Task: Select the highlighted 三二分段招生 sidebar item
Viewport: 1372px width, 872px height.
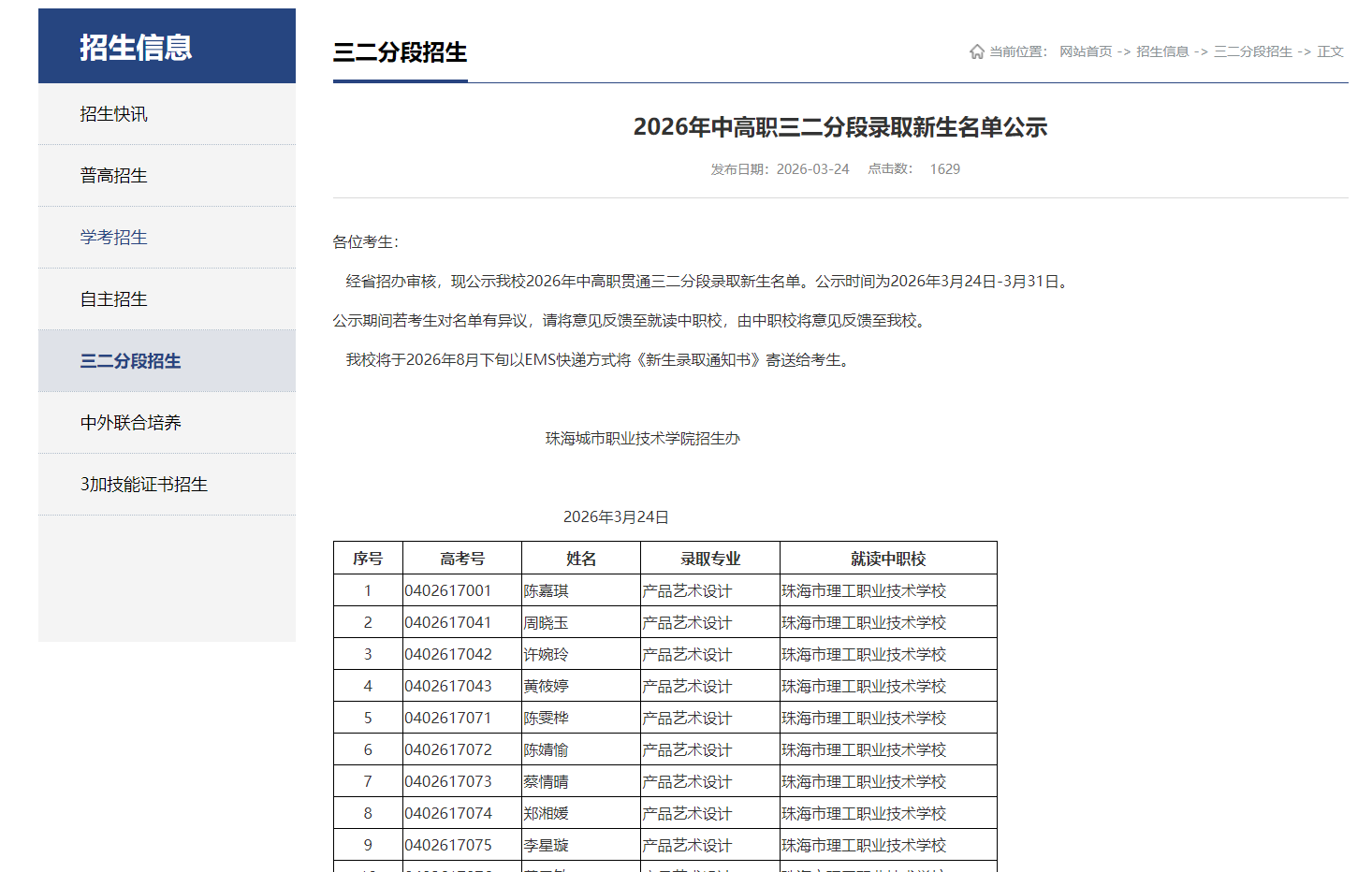Action: pyautogui.click(x=129, y=360)
